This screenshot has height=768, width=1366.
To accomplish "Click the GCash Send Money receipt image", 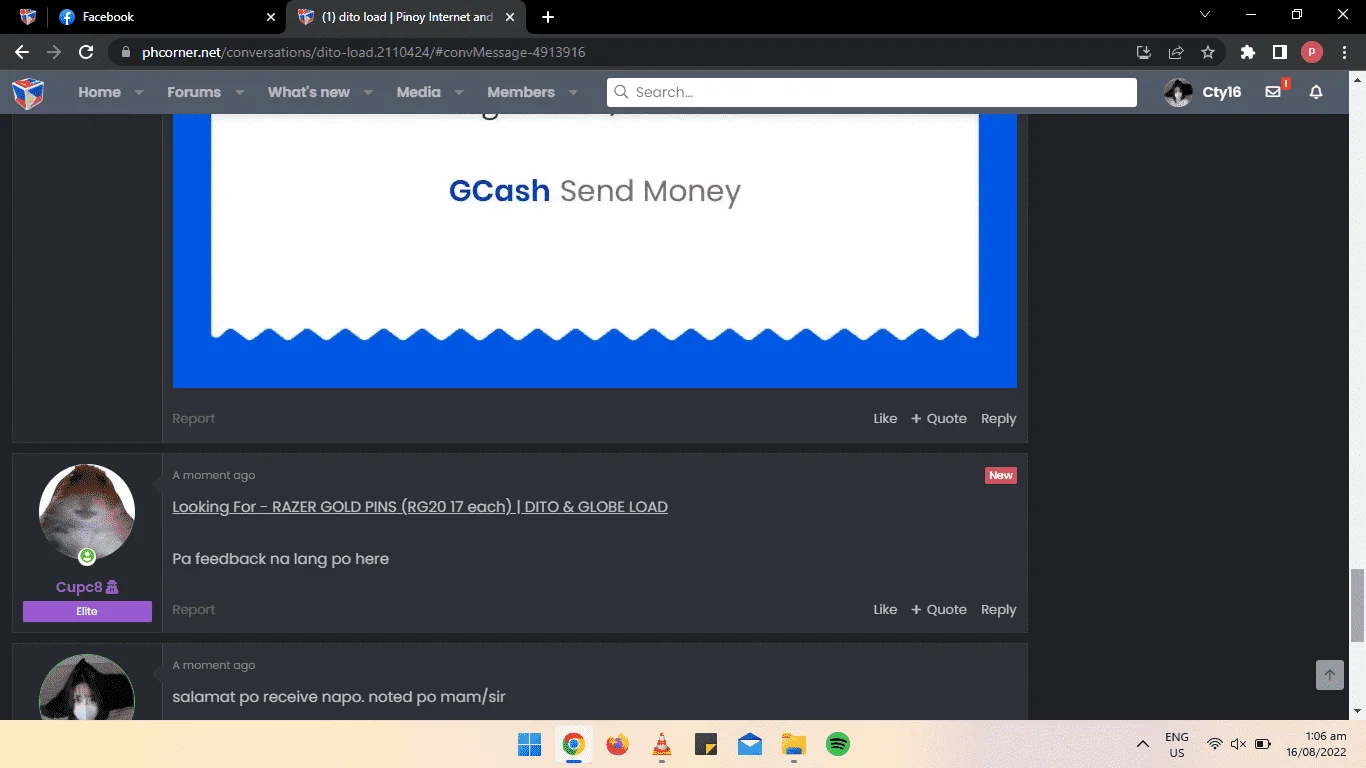I will pyautogui.click(x=595, y=251).
